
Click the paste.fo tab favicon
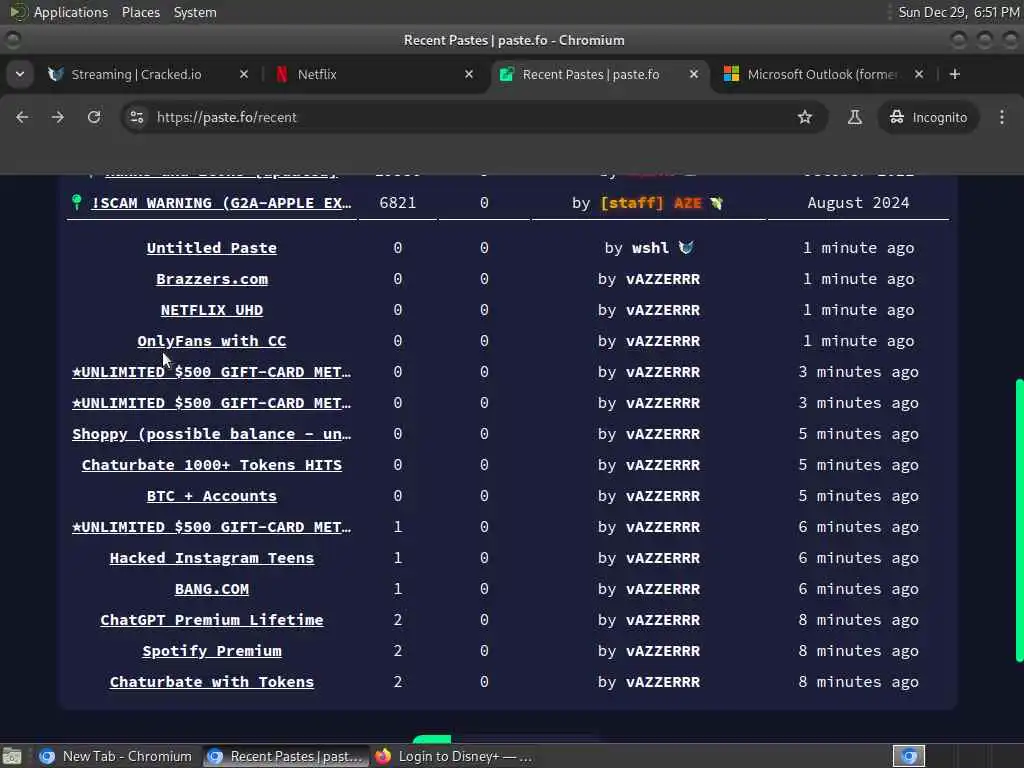click(x=506, y=74)
